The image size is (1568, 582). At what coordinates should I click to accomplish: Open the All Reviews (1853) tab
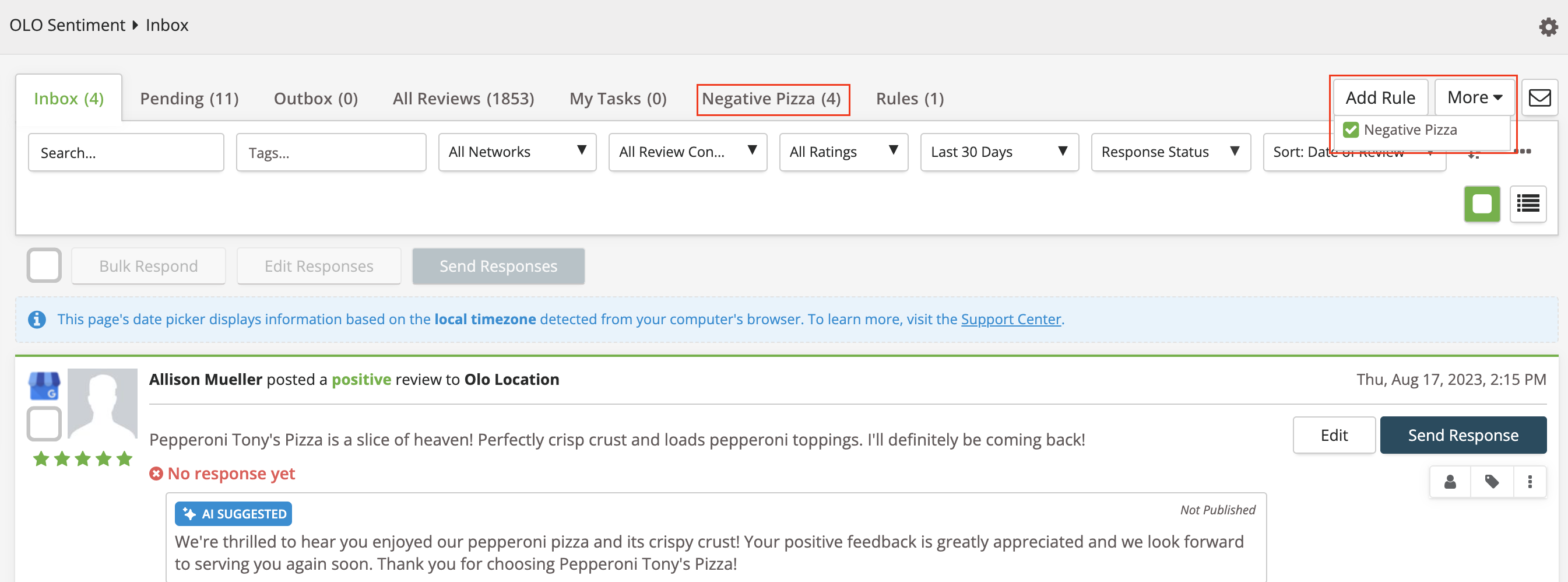pos(463,98)
